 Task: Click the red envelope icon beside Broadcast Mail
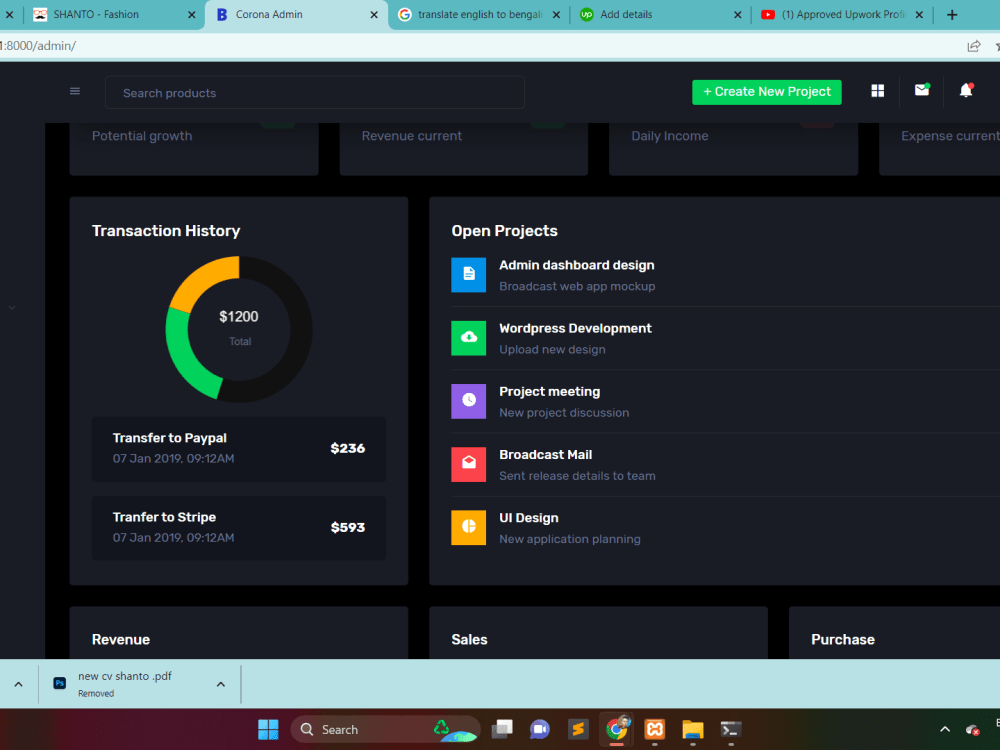(469, 464)
